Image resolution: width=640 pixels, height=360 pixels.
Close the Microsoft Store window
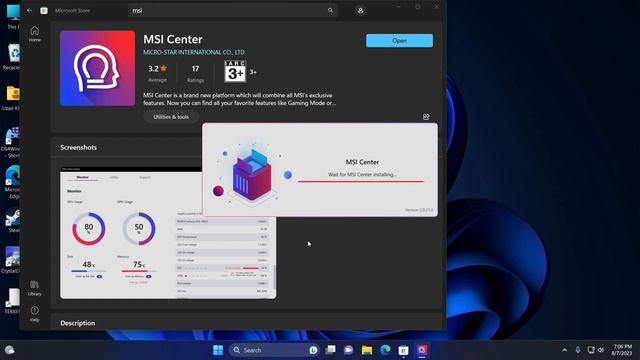click(436, 7)
